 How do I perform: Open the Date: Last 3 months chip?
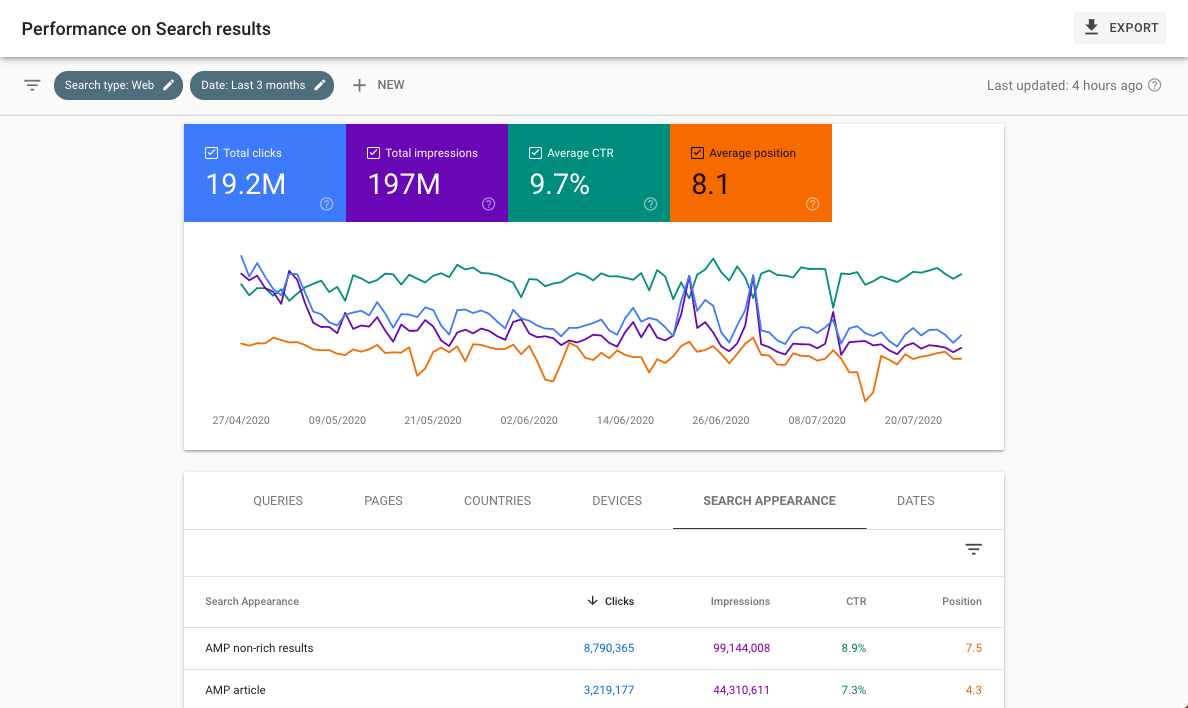pos(255,85)
